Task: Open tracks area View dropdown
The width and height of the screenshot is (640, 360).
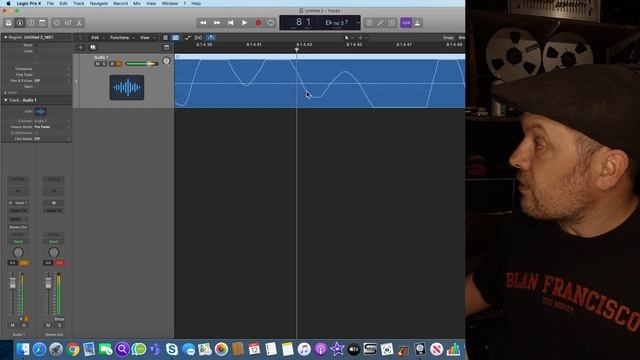Action: 147,38
